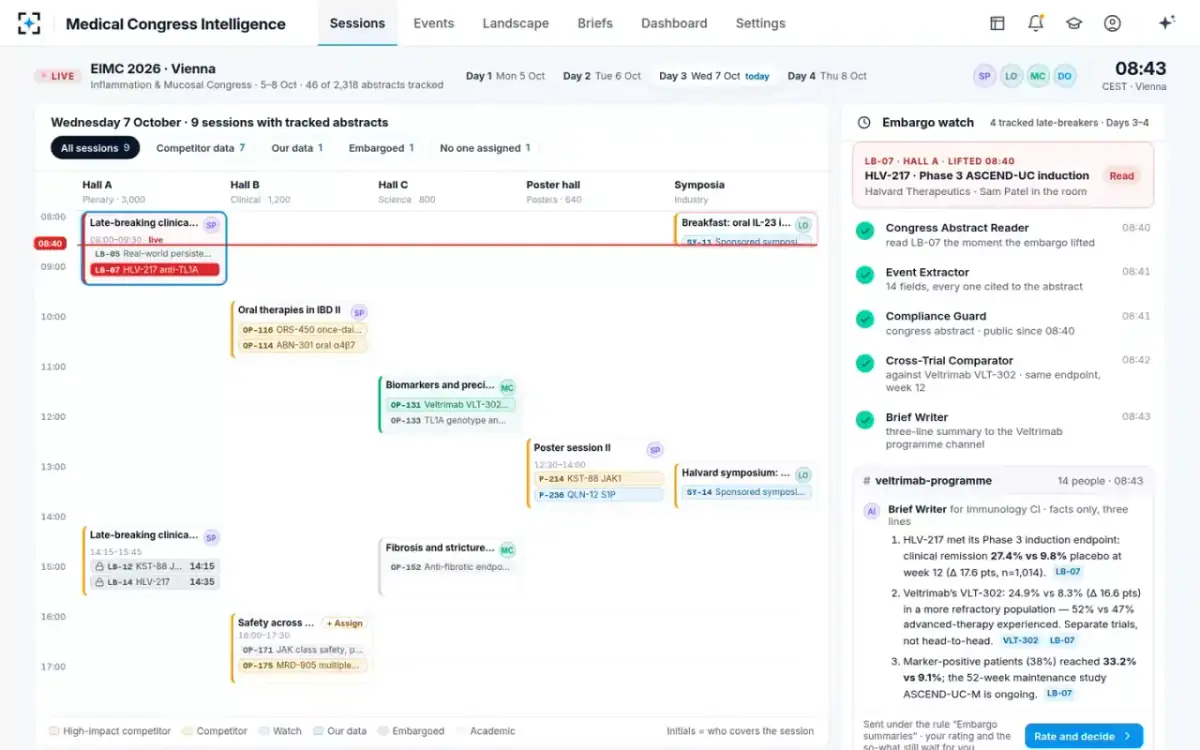This screenshot has width=1200, height=750.
Task: Open the Dashboard tab
Action: [x=674, y=23]
